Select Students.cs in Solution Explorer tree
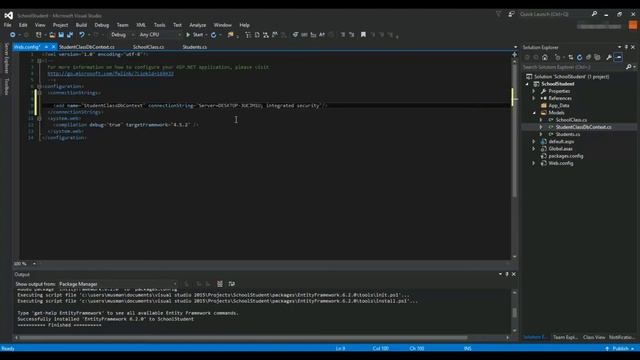The height and width of the screenshot is (360, 640). coord(568,134)
